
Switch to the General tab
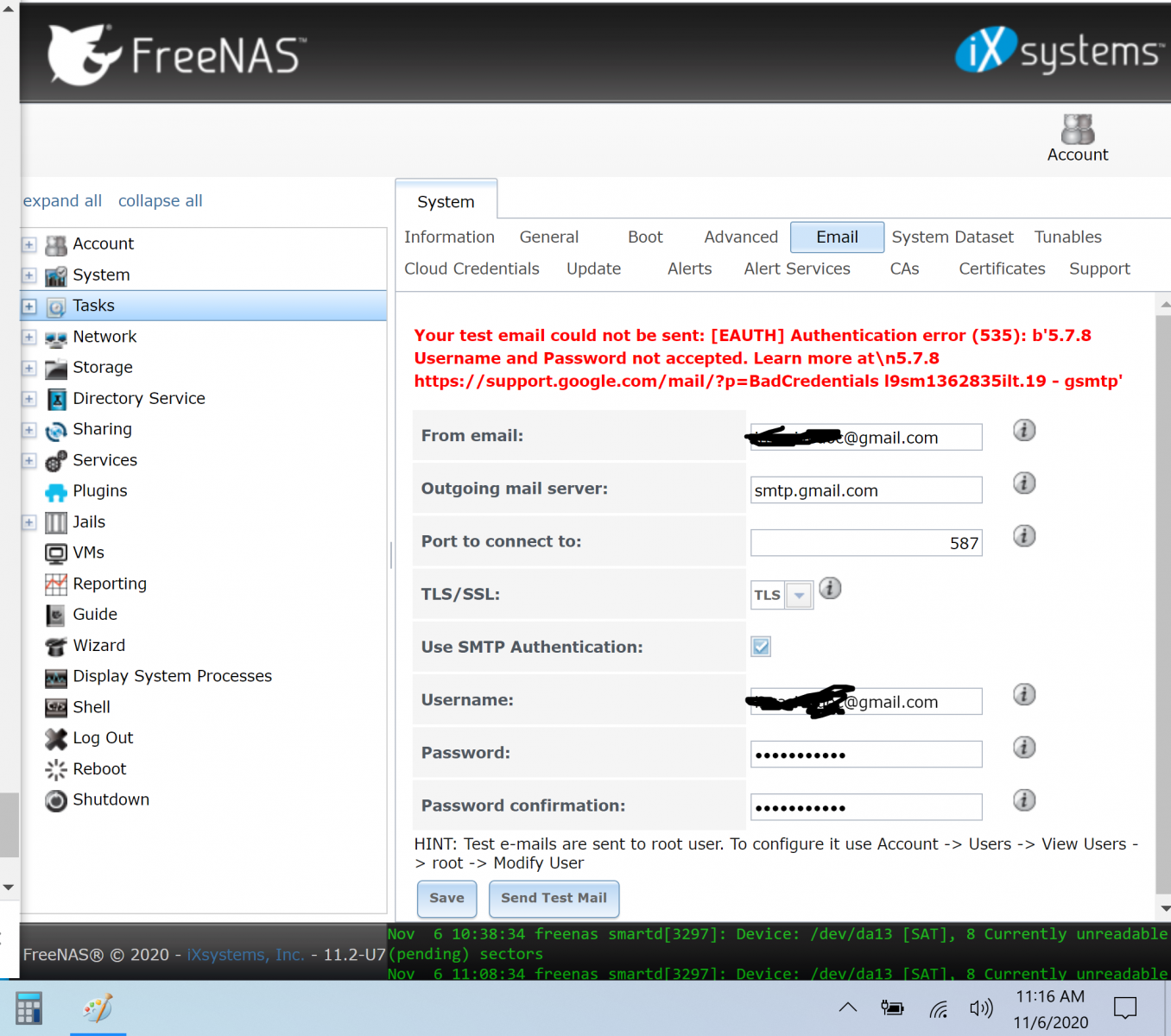point(548,237)
